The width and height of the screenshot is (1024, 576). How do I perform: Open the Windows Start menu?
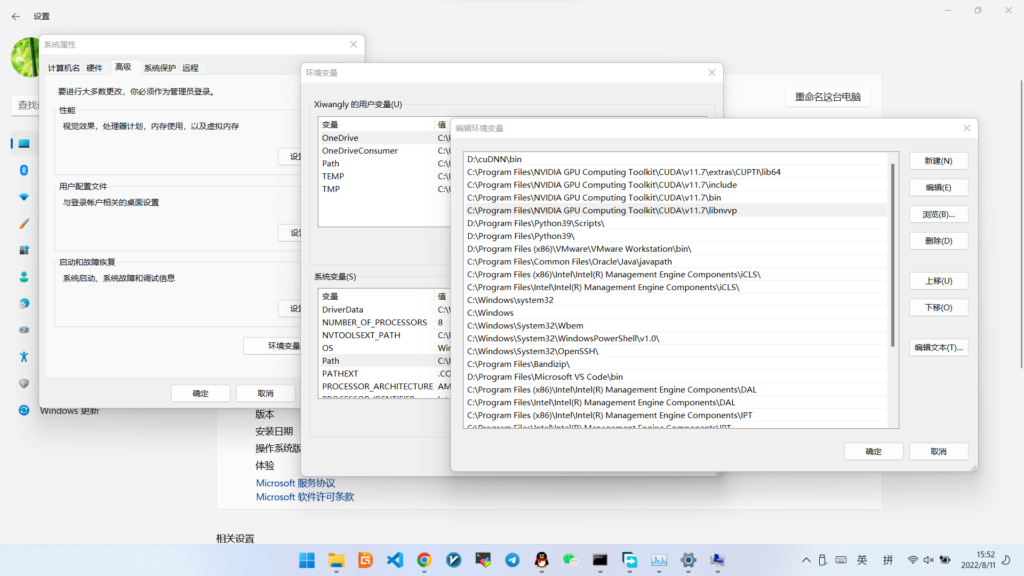[x=307, y=560]
